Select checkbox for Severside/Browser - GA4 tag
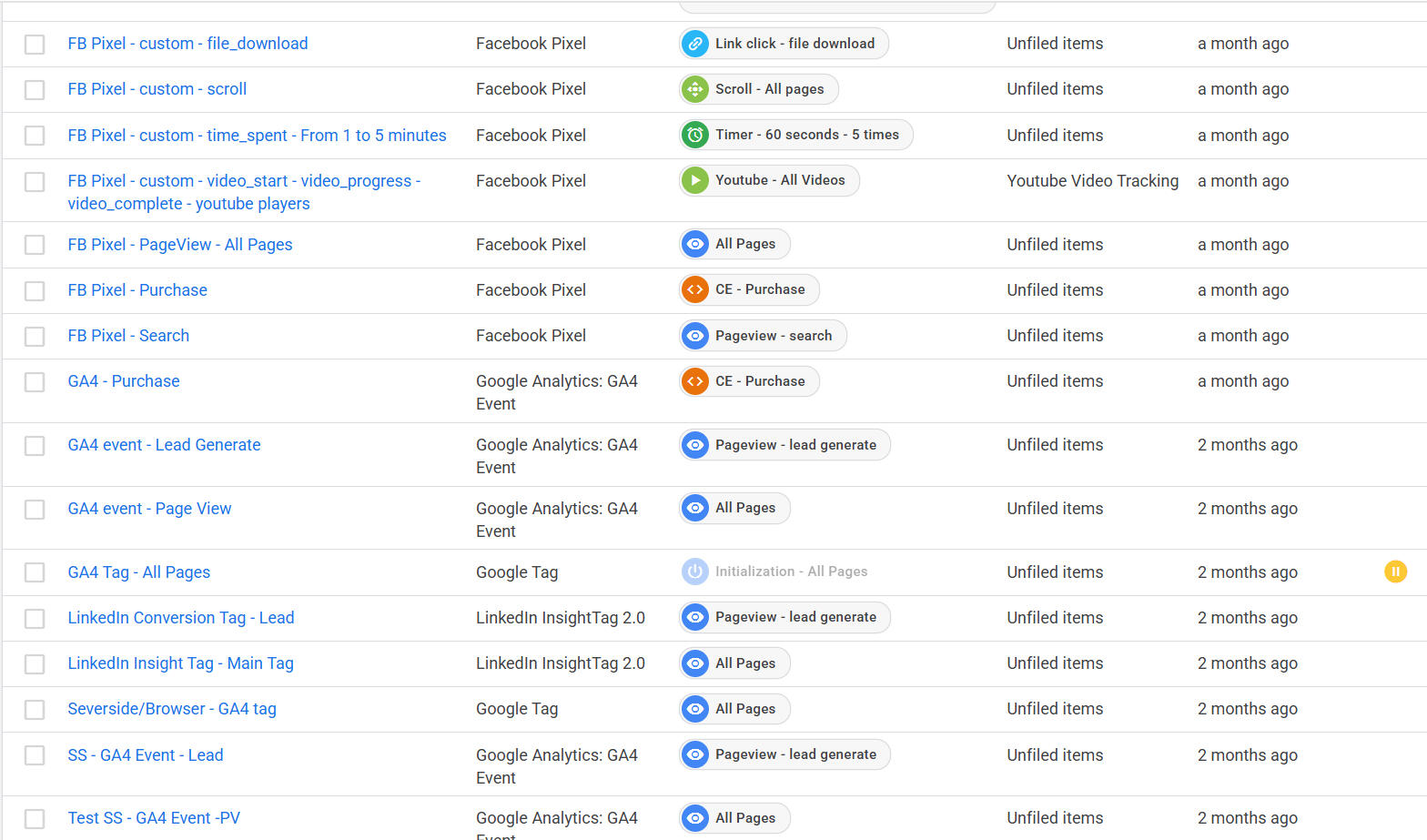Viewport: 1427px width, 840px height. pyautogui.click(x=35, y=710)
